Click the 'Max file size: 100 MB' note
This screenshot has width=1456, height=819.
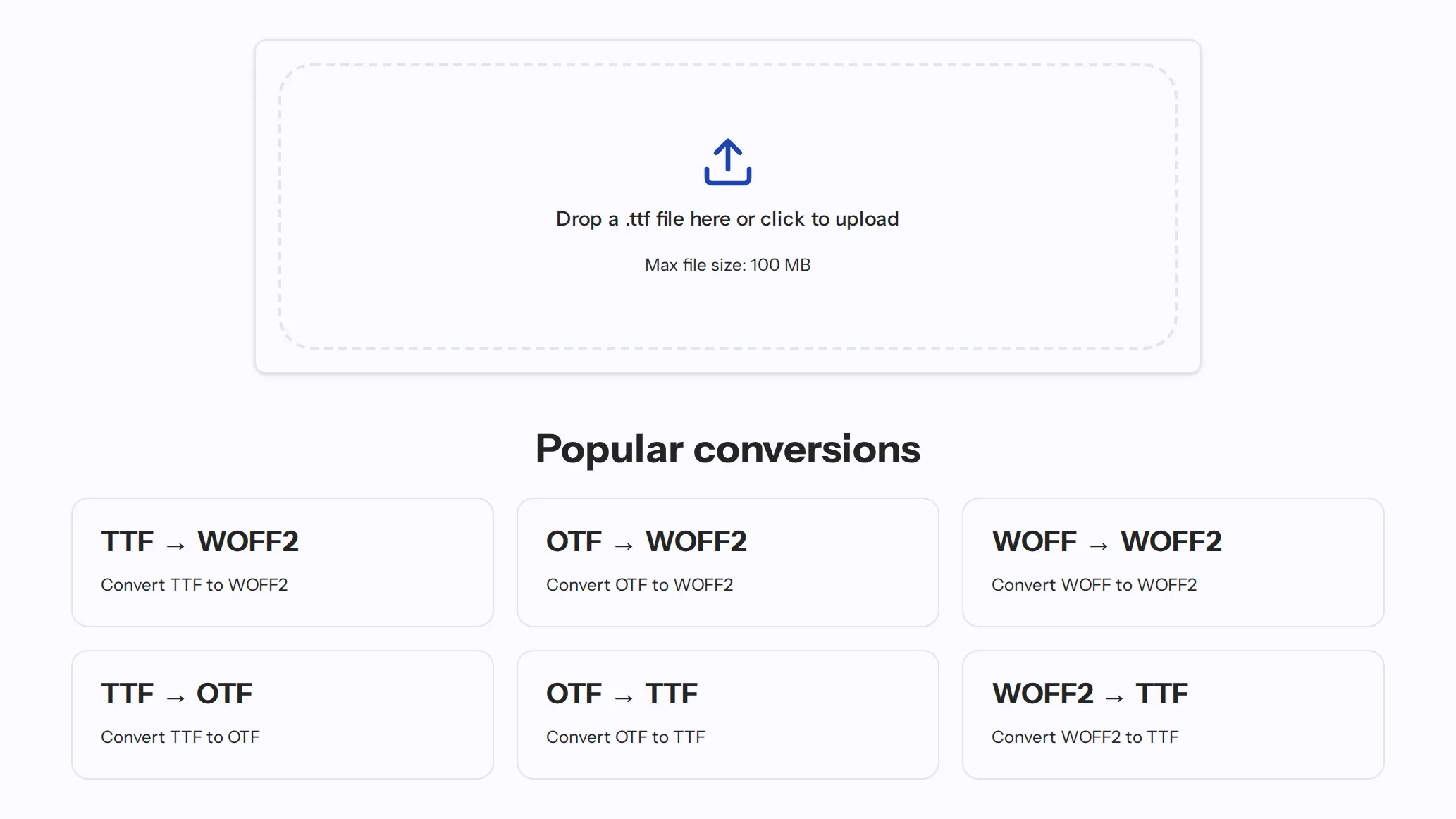point(727,265)
